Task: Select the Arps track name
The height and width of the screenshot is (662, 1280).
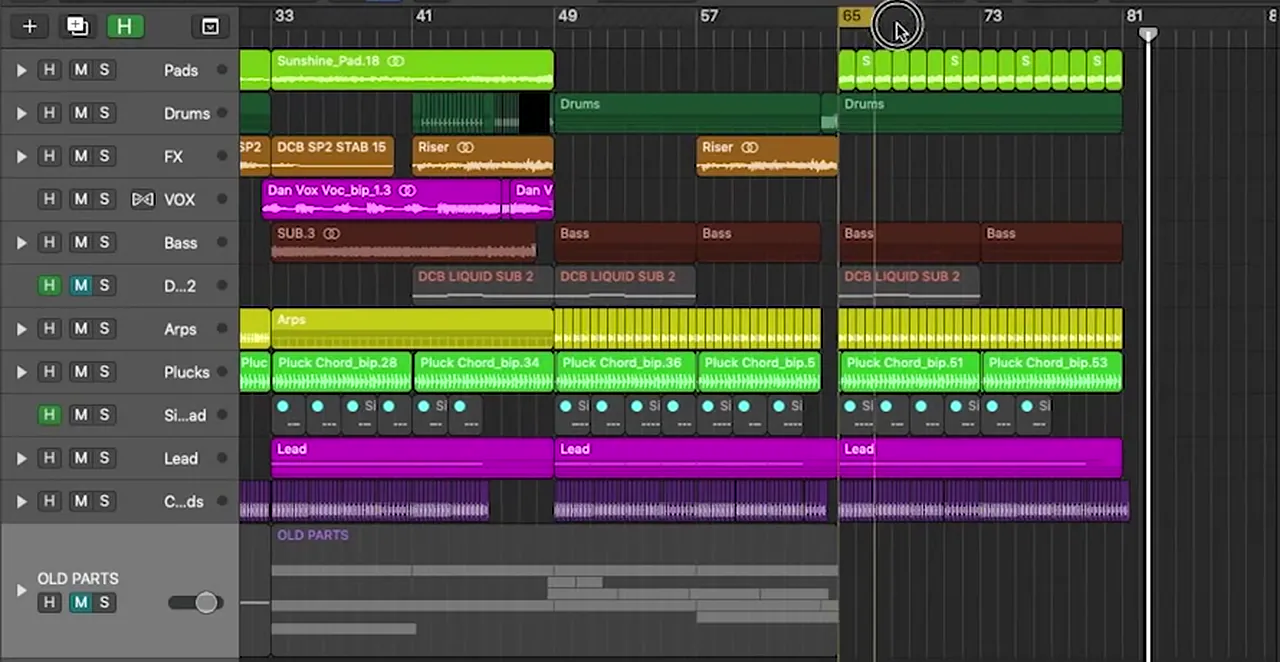Action: coord(180,329)
